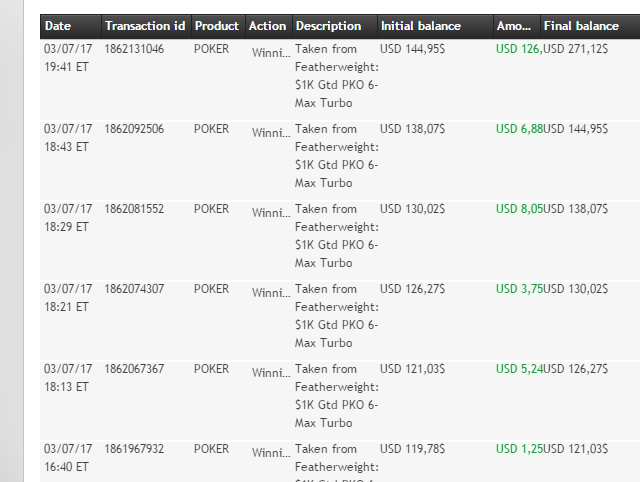Click the 03/07/17 18:21 ET date cell
This screenshot has width=643, height=482.
[68, 298]
